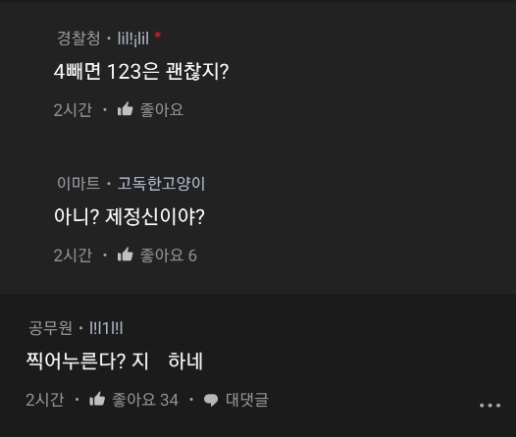Click the '좋아요 34' like label
The height and width of the screenshot is (437, 516).
tap(145, 399)
